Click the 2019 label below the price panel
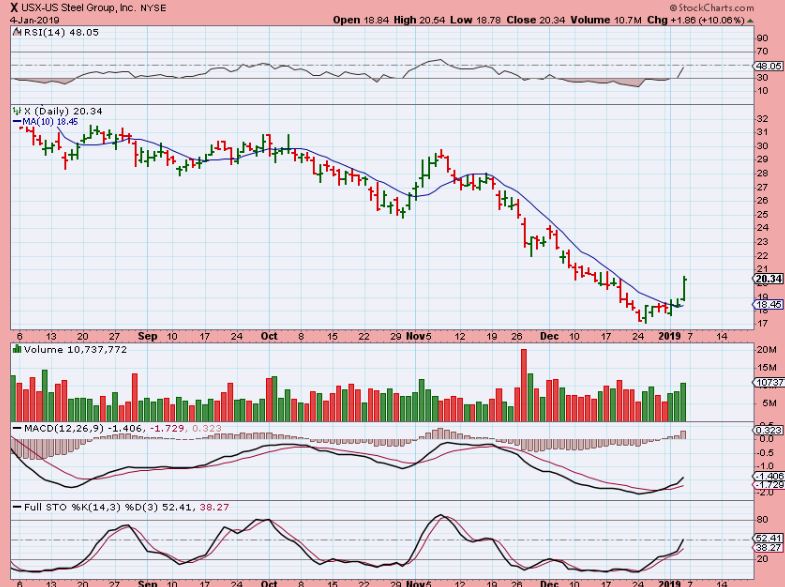The height and width of the screenshot is (587, 785). [x=670, y=336]
